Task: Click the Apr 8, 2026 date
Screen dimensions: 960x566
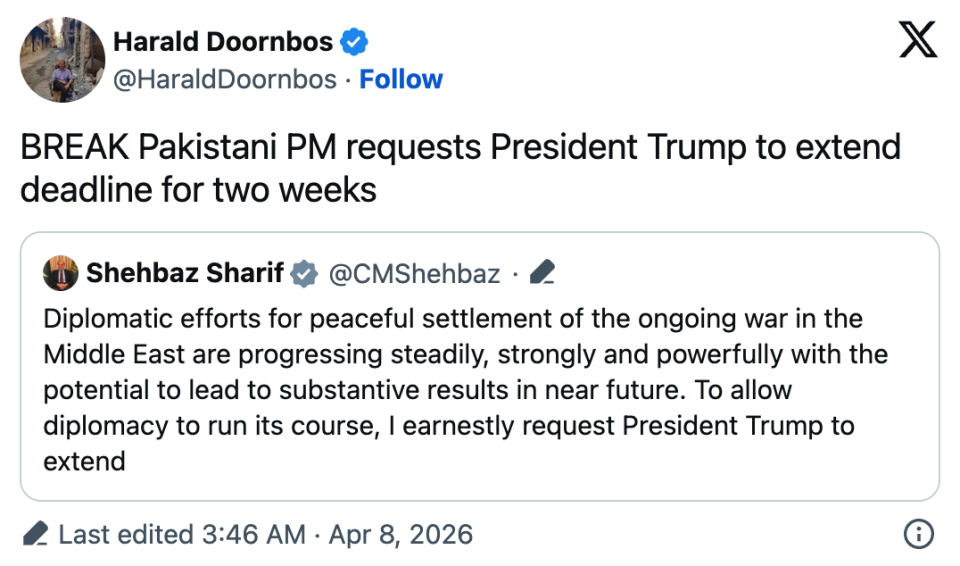Action: pyautogui.click(x=398, y=534)
